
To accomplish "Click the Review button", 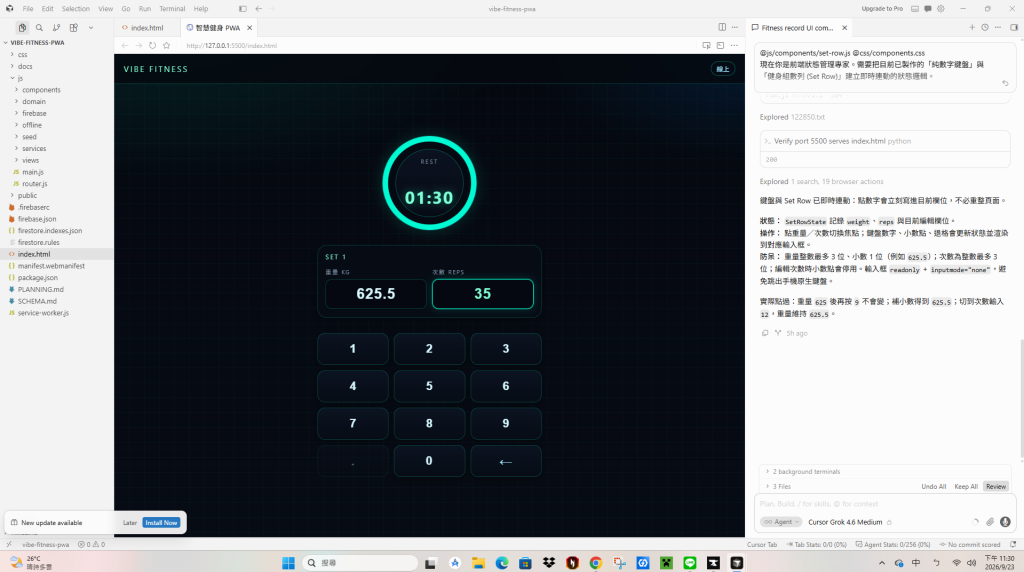I will [996, 486].
